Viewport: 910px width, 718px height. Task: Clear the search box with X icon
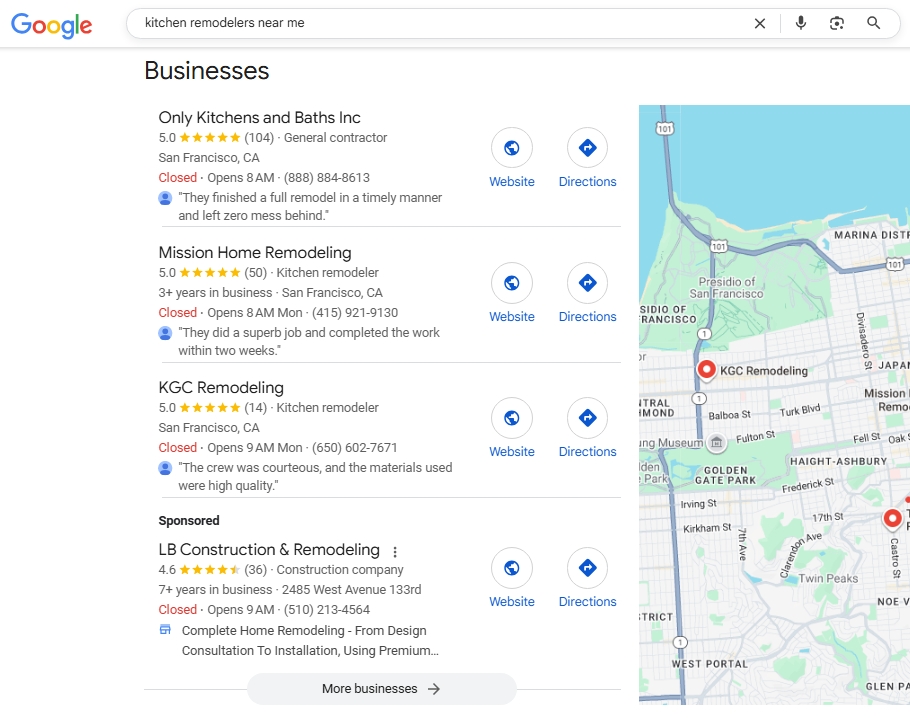tap(760, 23)
